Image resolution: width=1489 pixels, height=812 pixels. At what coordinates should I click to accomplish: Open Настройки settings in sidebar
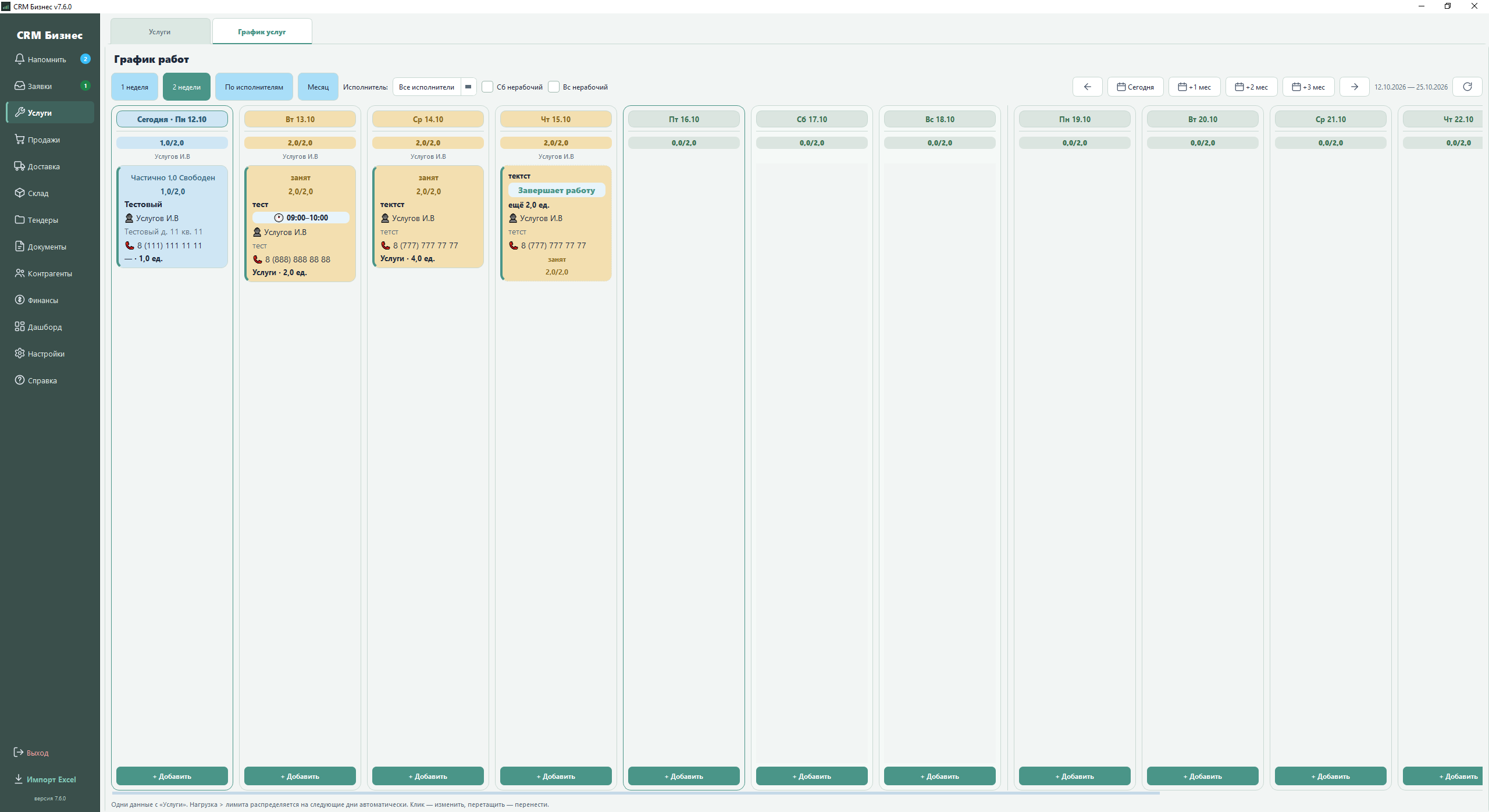50,354
